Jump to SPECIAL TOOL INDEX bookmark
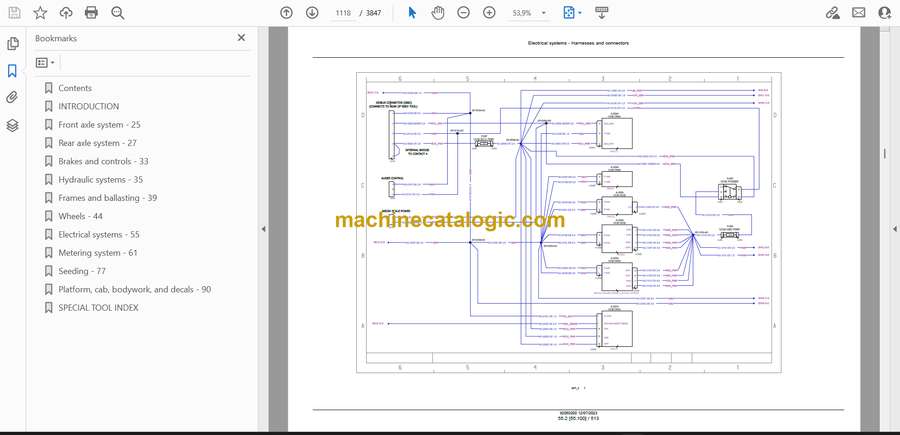This screenshot has height=435, width=900. (x=98, y=308)
